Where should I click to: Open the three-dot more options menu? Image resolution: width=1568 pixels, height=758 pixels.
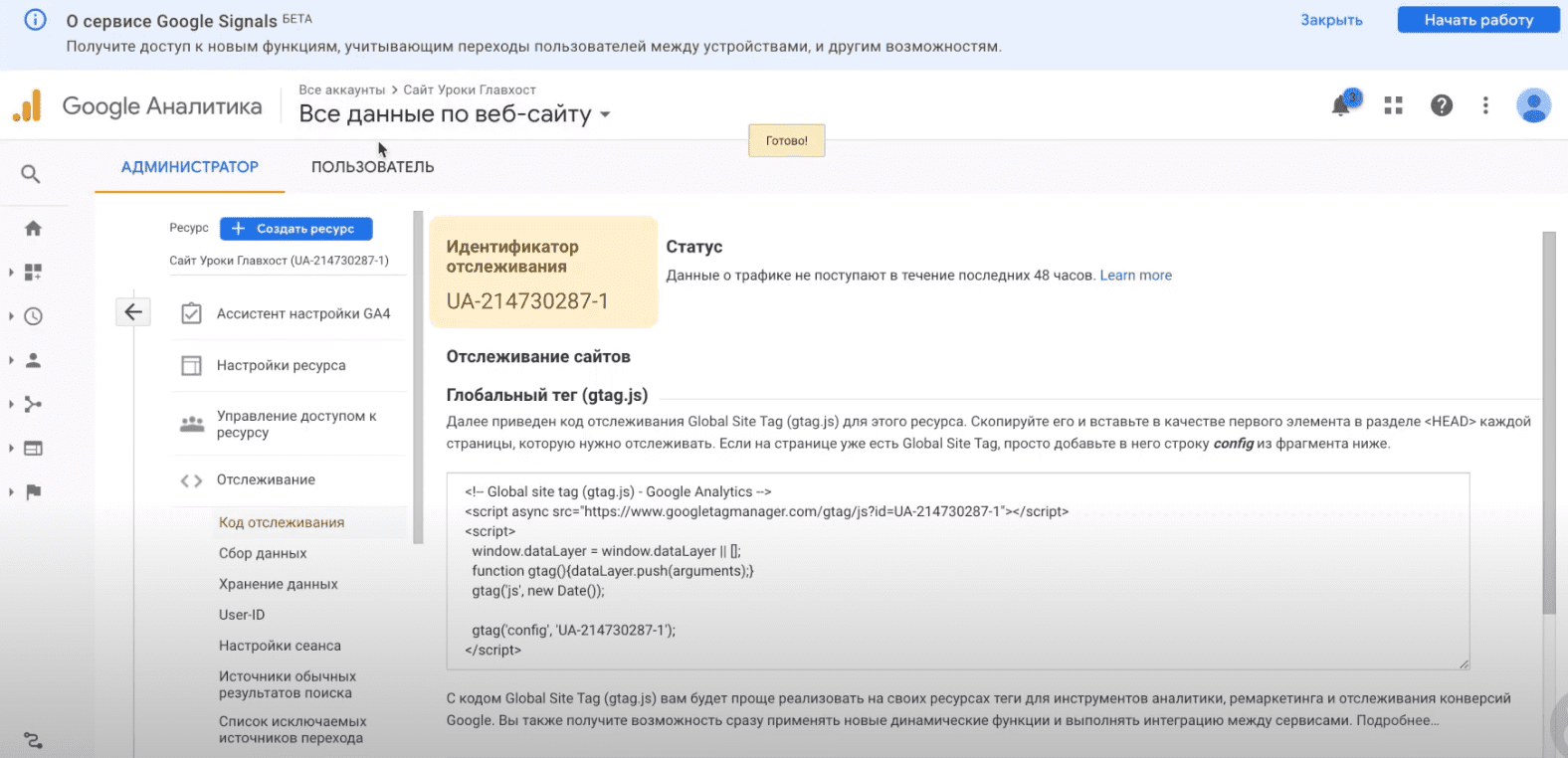pos(1485,105)
